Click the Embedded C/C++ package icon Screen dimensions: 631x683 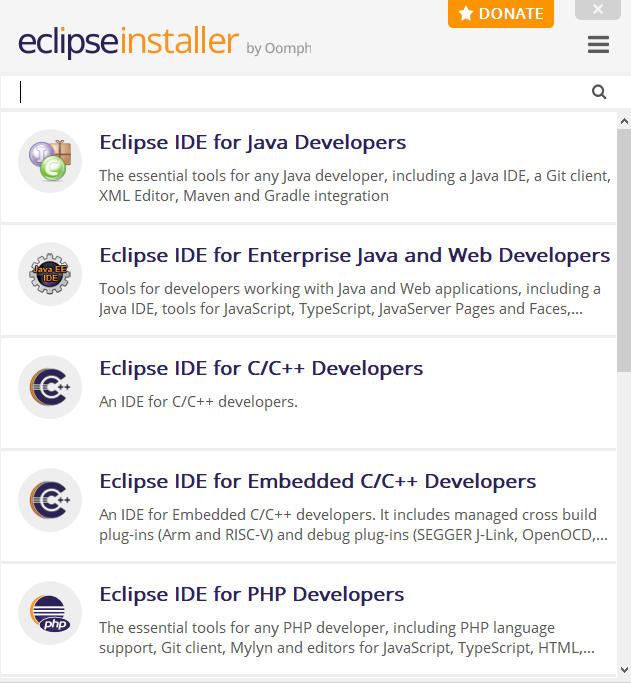[50, 500]
